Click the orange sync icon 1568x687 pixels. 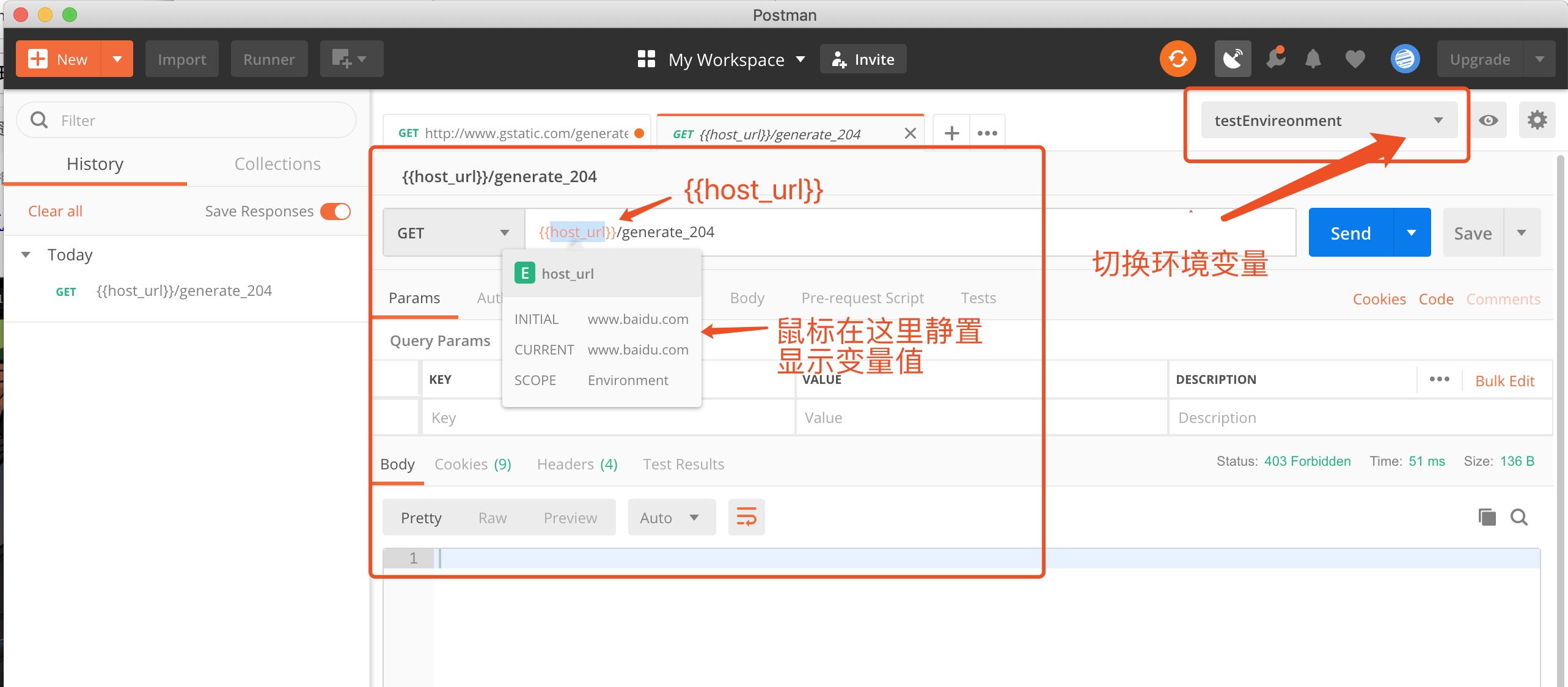click(1178, 59)
